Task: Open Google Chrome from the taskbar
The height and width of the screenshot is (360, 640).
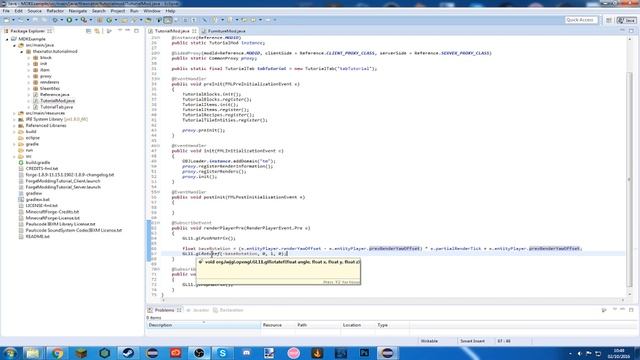Action: coord(57,353)
